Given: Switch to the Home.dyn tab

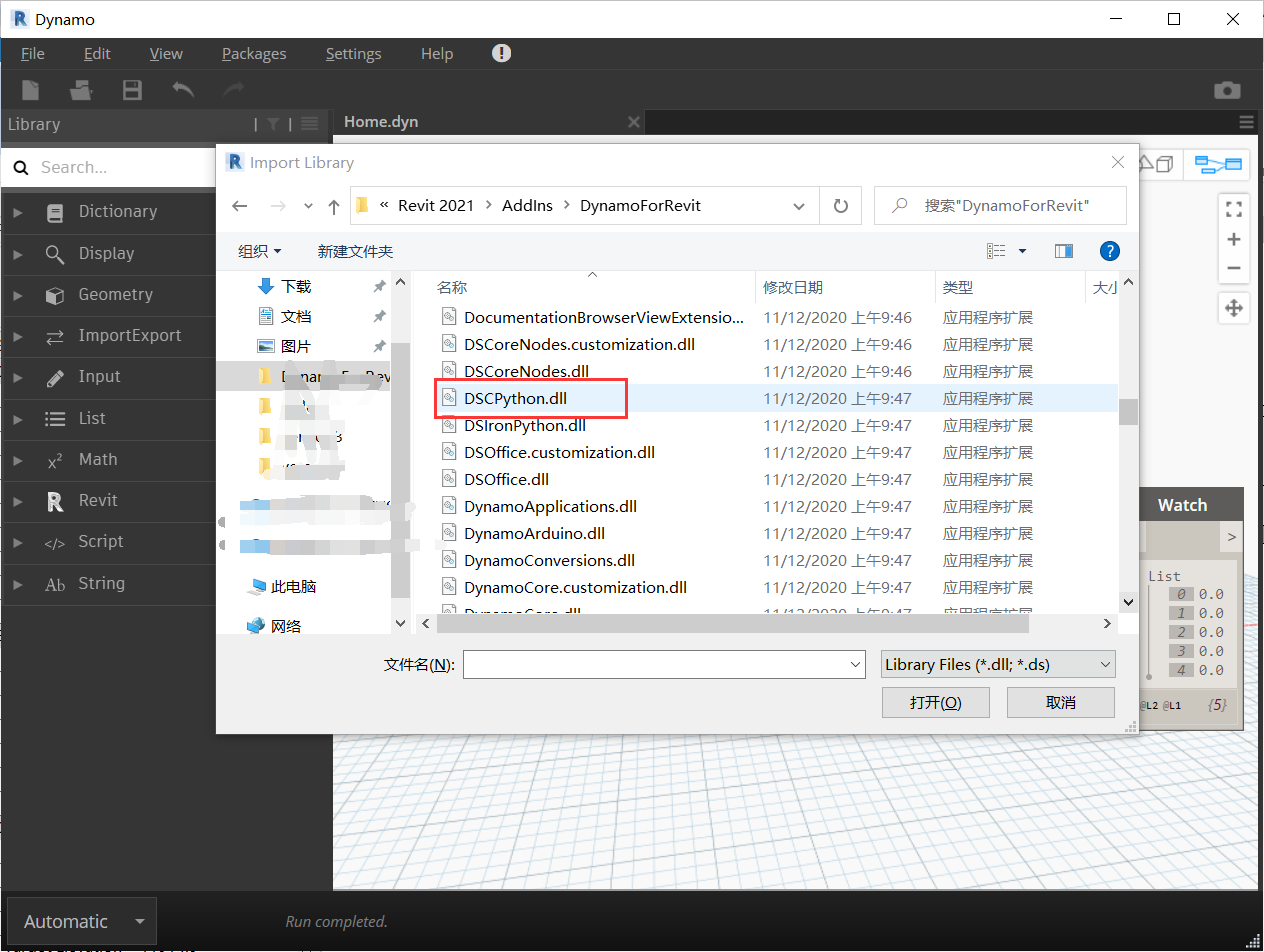Looking at the screenshot, I should pyautogui.click(x=380, y=121).
